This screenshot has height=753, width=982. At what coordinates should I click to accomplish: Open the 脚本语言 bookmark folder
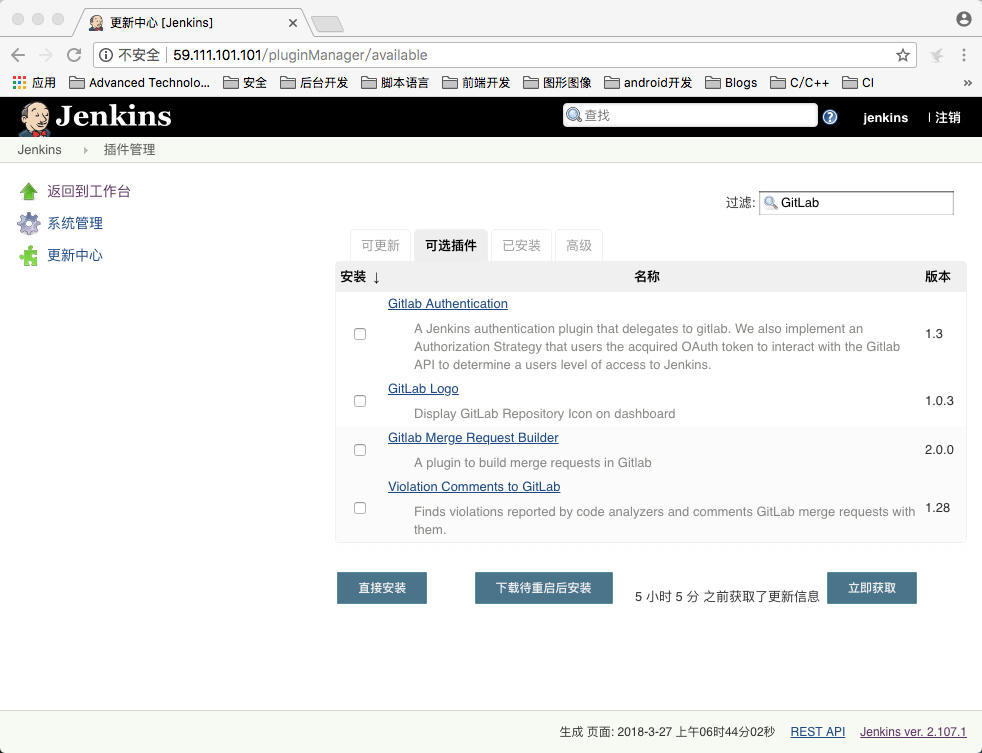tap(395, 83)
